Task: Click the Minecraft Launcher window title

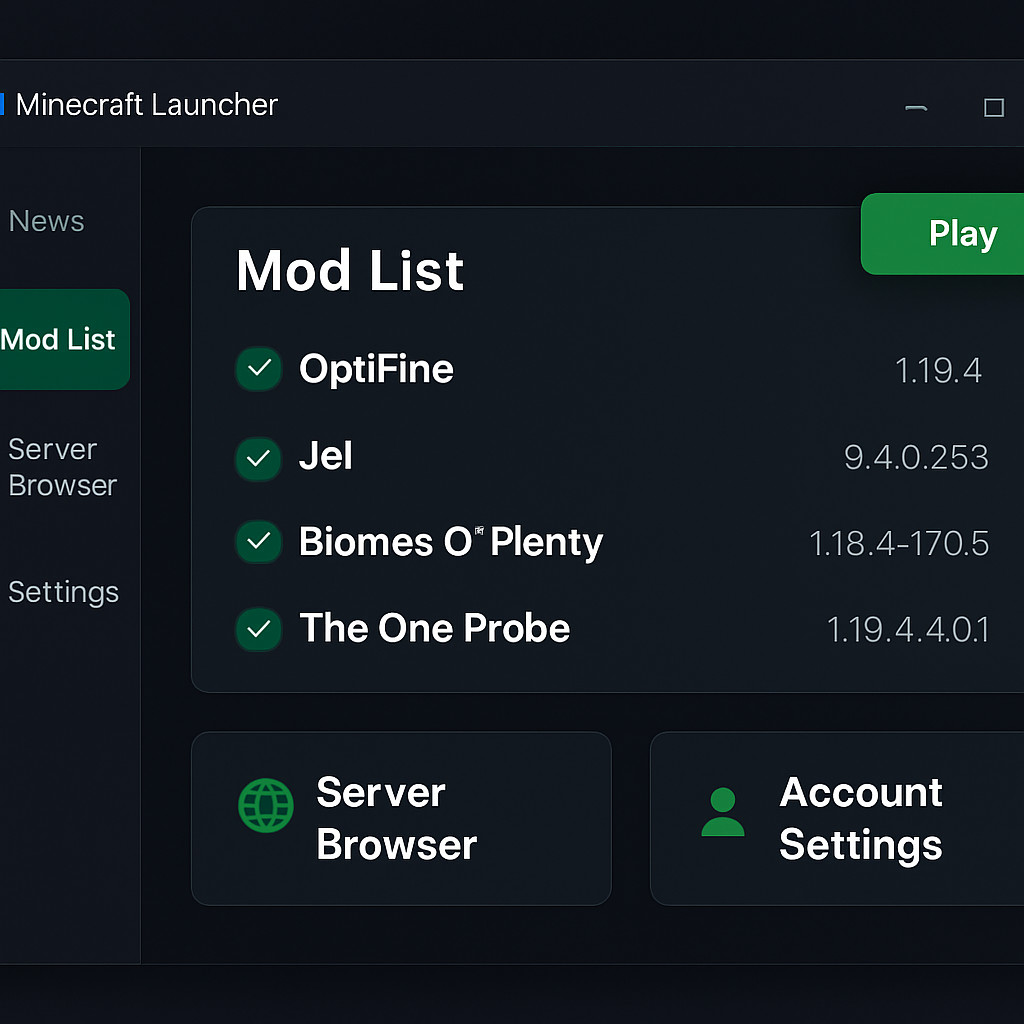Action: [x=147, y=104]
